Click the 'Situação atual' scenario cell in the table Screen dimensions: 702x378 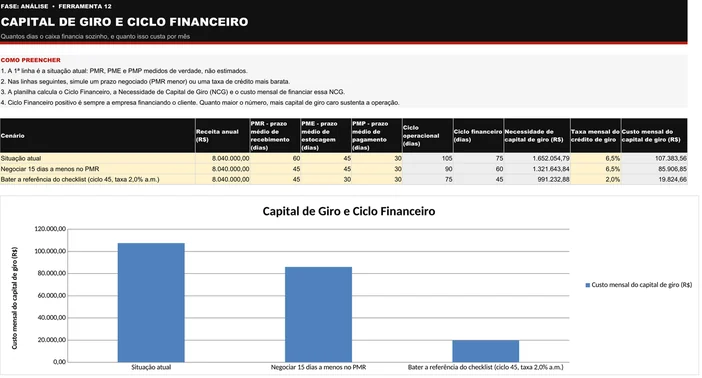[x=98, y=159]
